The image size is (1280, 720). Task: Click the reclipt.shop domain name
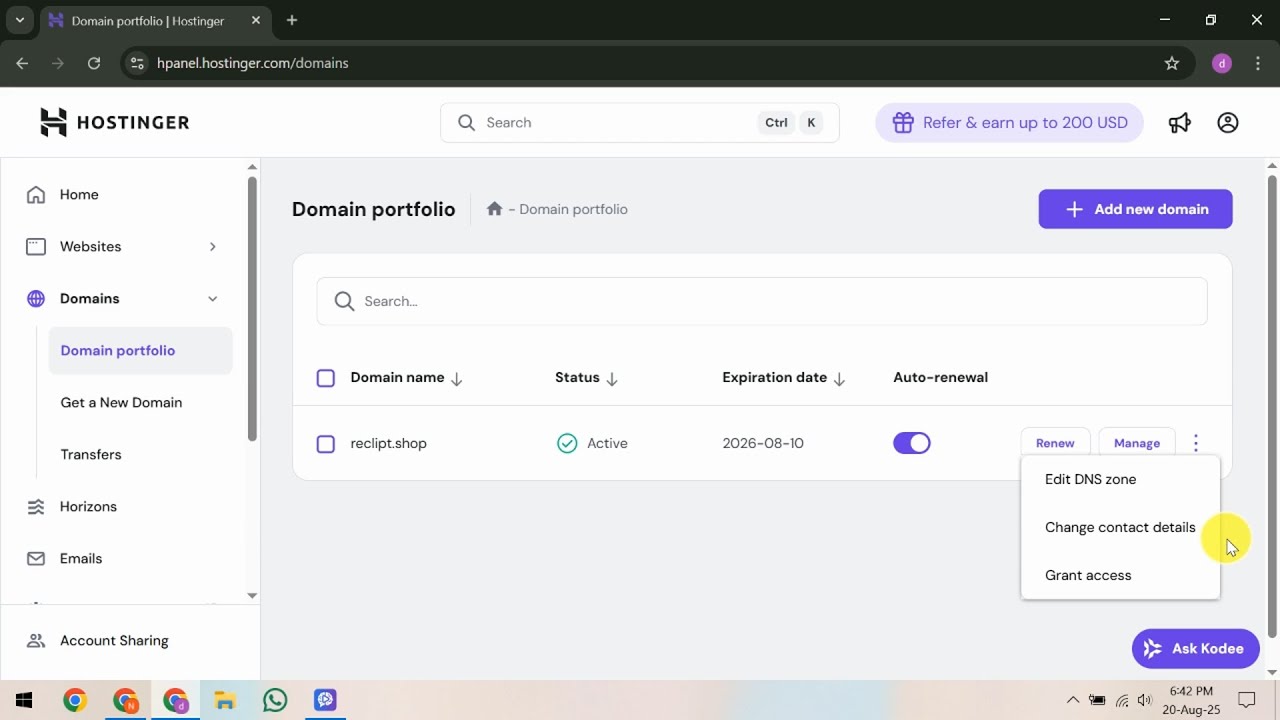388,443
